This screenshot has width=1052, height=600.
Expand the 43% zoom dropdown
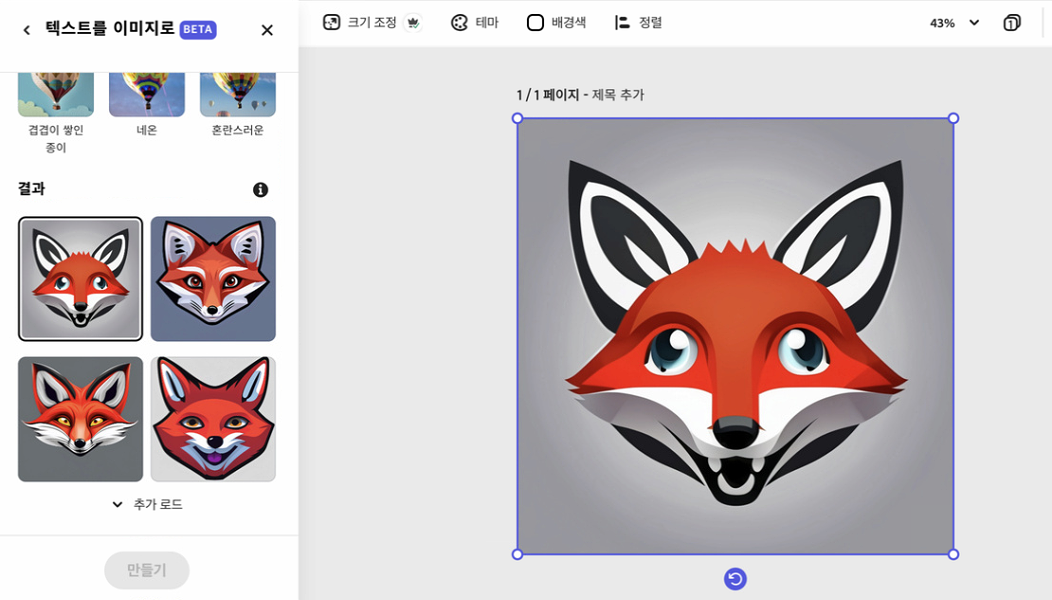[x=974, y=22]
